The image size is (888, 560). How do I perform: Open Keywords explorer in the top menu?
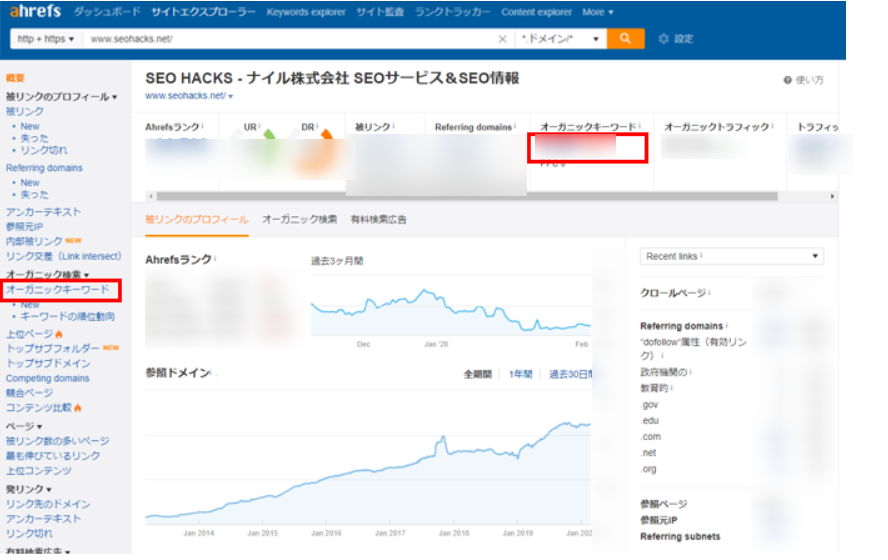(x=306, y=12)
